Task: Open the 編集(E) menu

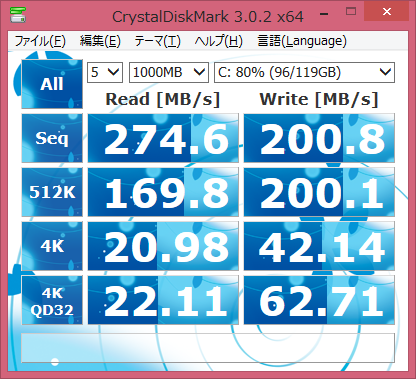Action: point(100,41)
